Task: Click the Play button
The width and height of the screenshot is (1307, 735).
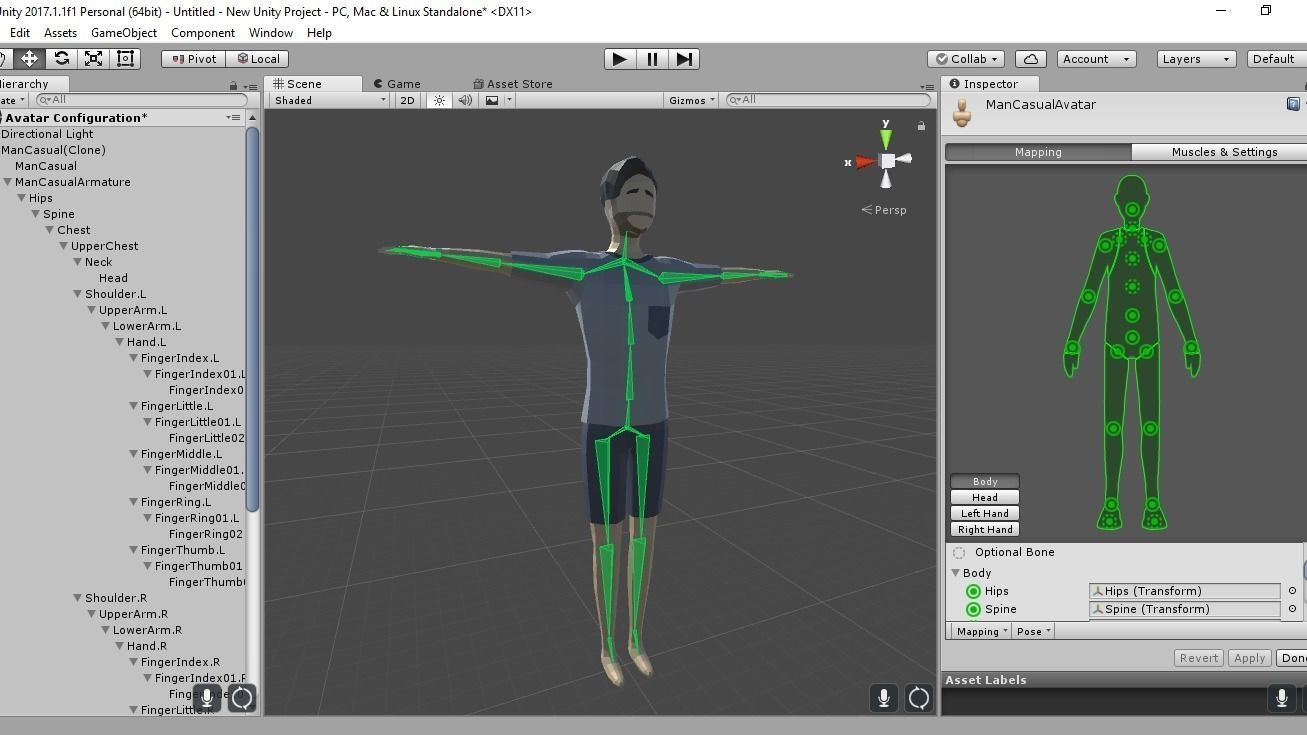Action: coord(620,59)
